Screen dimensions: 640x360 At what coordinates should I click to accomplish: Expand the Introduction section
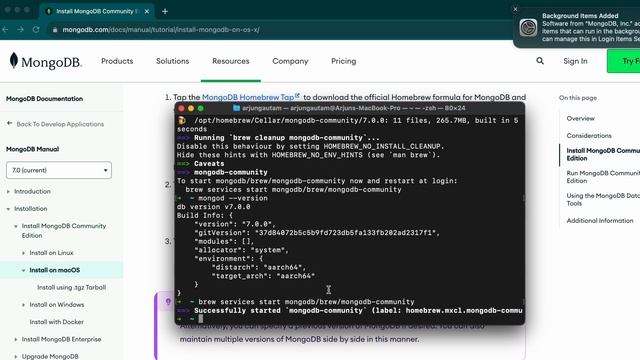click(8, 191)
